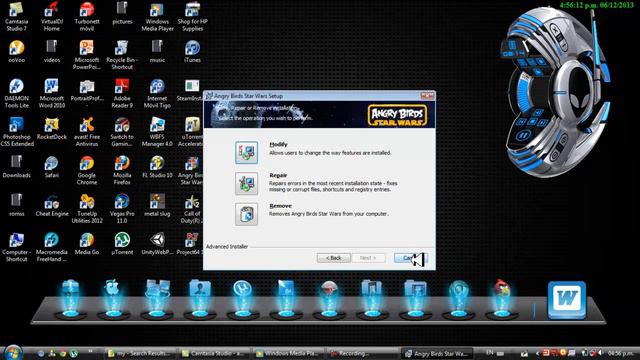
Task: Launch Microsoft PowerPoint desktop shortcut
Action: pos(87,55)
